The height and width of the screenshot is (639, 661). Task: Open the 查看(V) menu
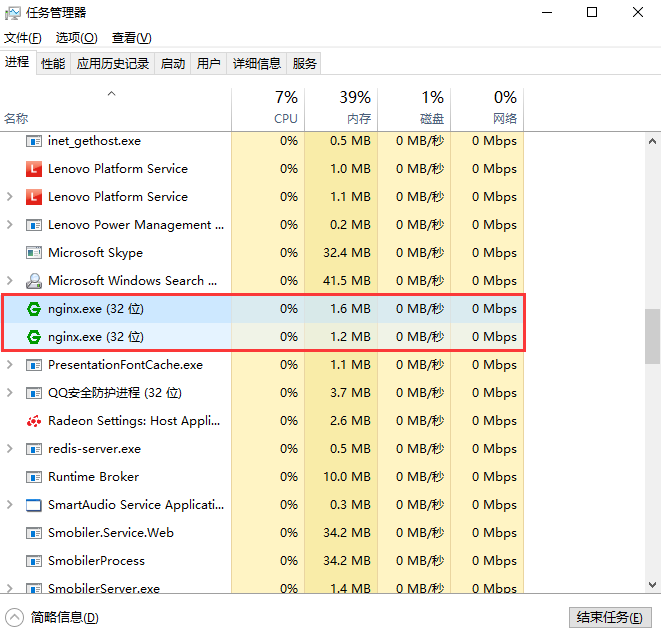[x=131, y=38]
